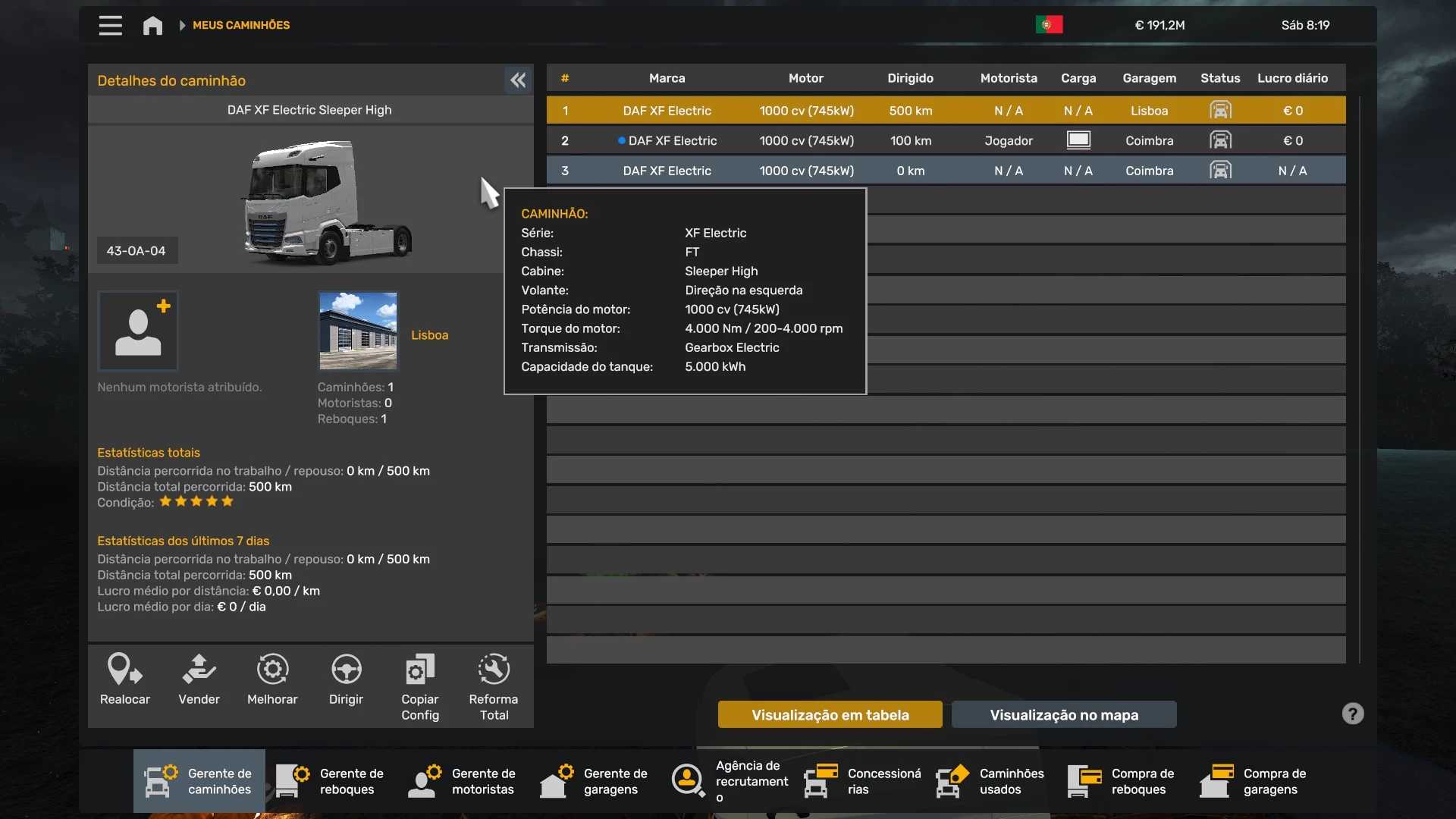Click the Lisboa garage link

(429, 335)
